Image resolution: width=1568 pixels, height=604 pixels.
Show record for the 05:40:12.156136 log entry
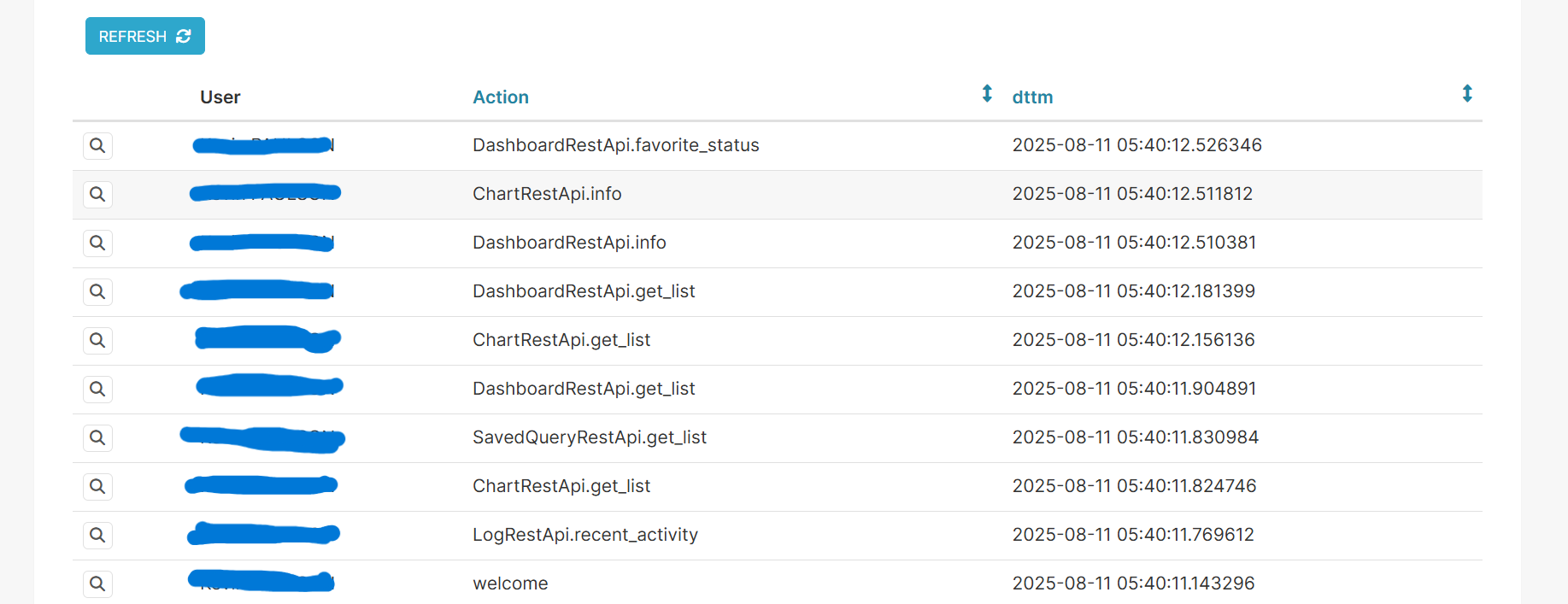pos(97,340)
